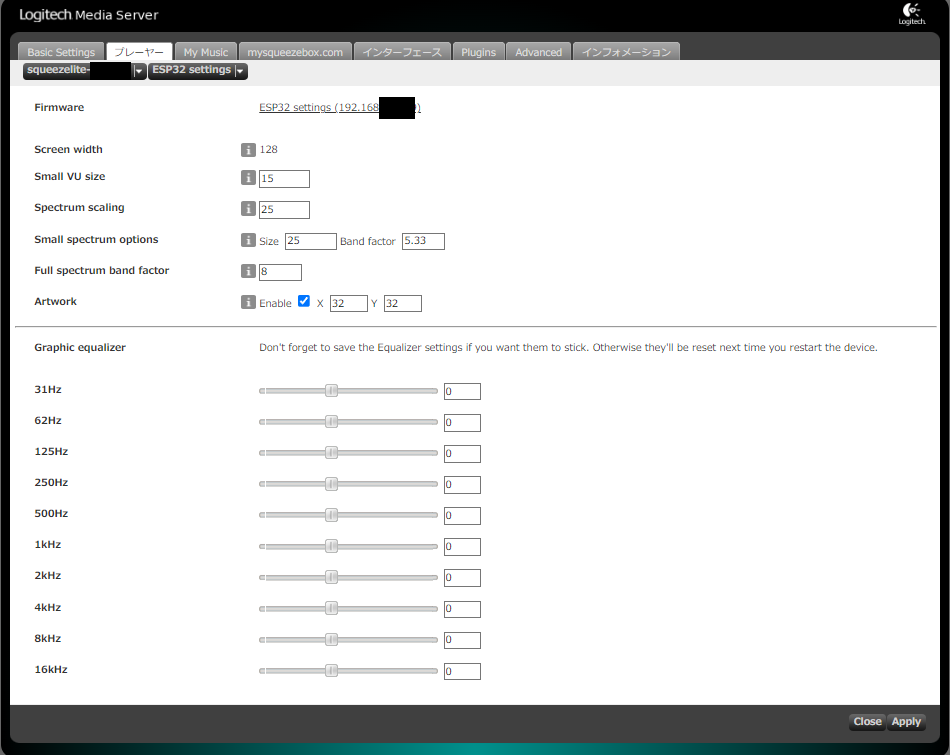Switch to the プレーヤー tab

[139, 52]
